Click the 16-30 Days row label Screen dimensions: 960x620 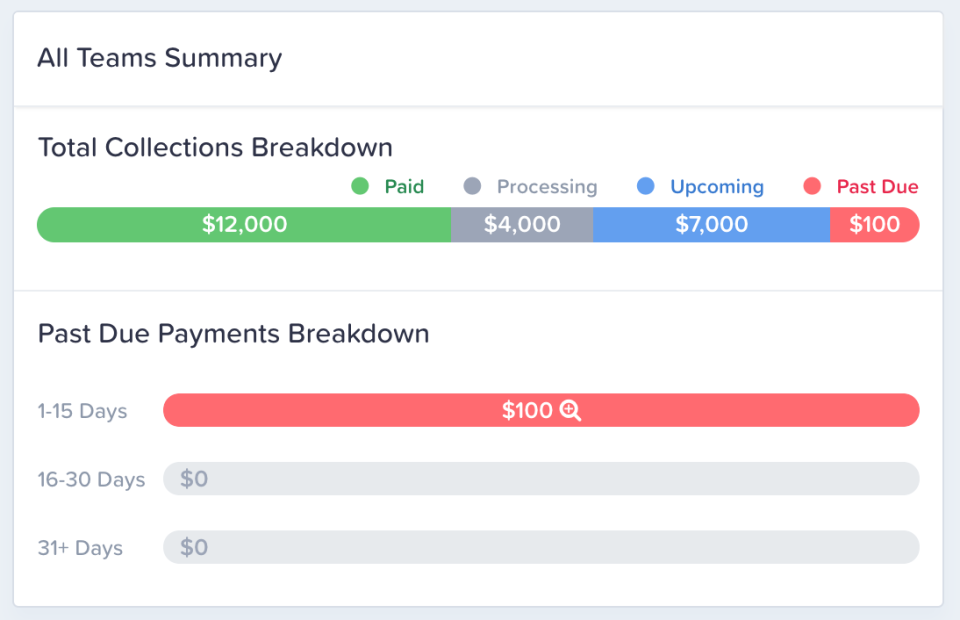(91, 479)
